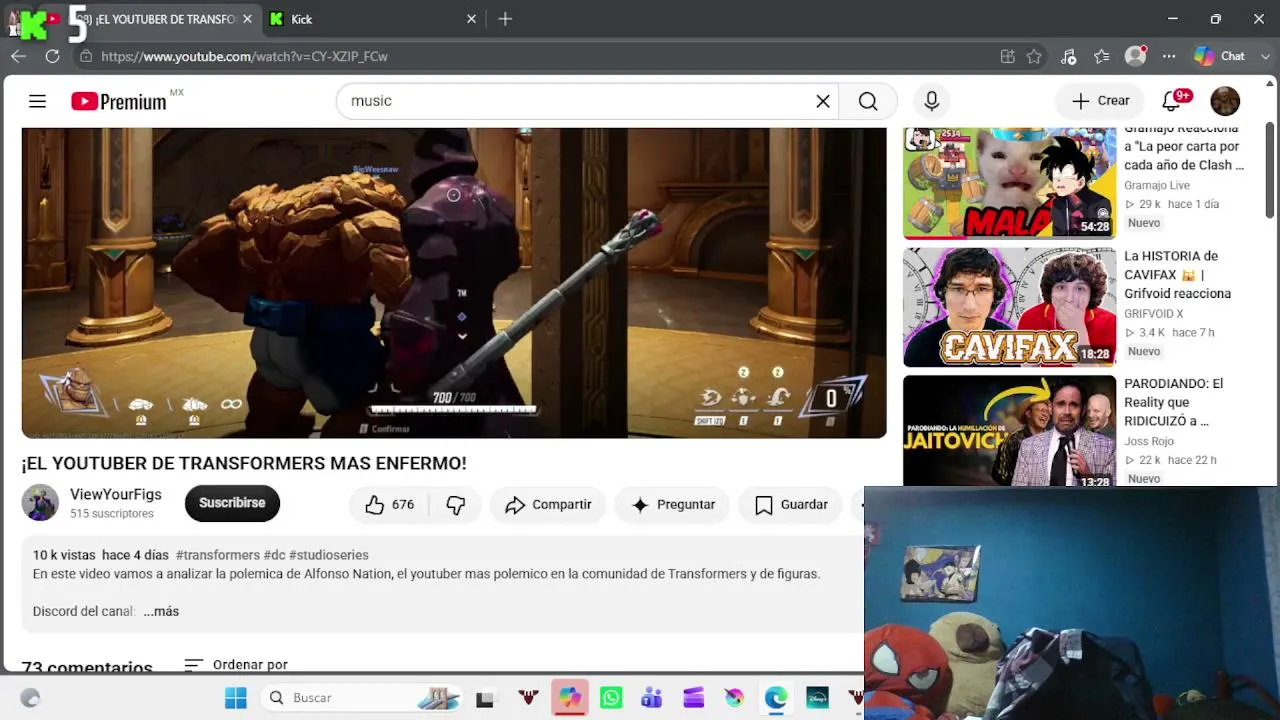Open the browser media control music icon
Viewport: 1280px width, 720px height.
pyautogui.click(x=1068, y=57)
